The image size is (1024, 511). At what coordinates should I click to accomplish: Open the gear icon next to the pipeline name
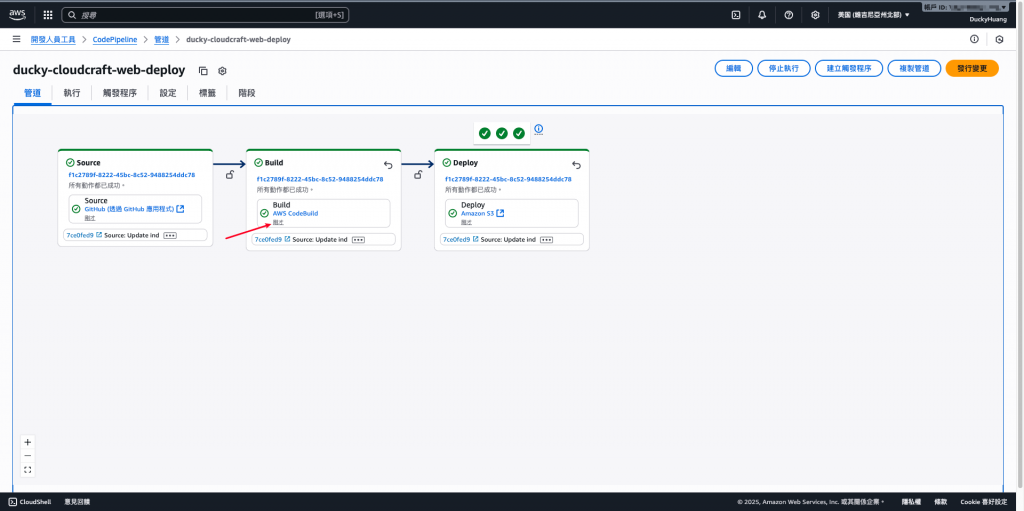(x=222, y=71)
